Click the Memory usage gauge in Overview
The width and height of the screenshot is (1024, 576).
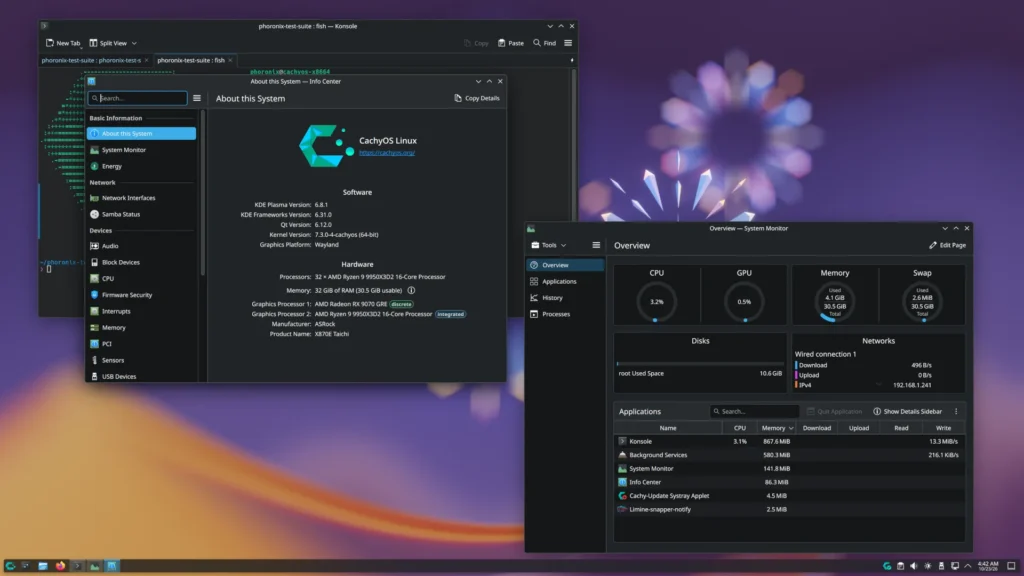coord(834,302)
